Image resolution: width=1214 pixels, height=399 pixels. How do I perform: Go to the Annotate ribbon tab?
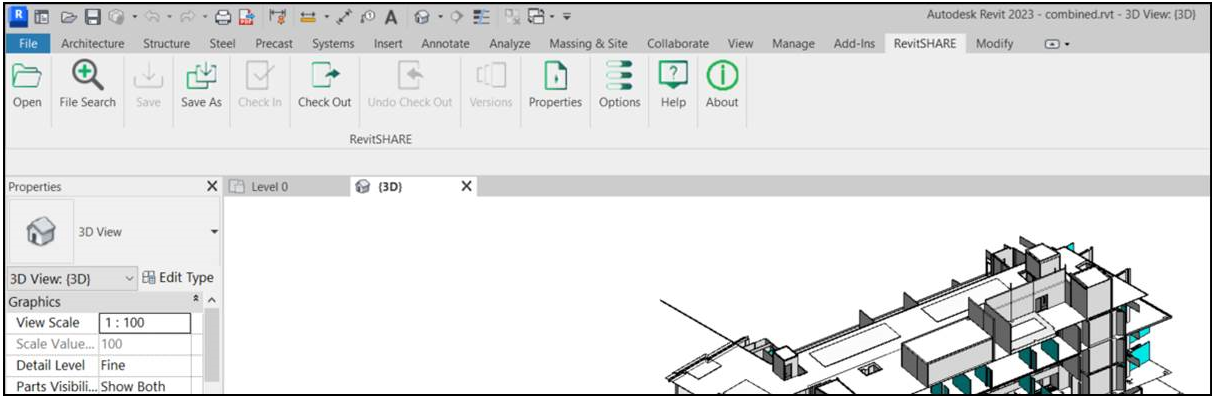pos(445,44)
